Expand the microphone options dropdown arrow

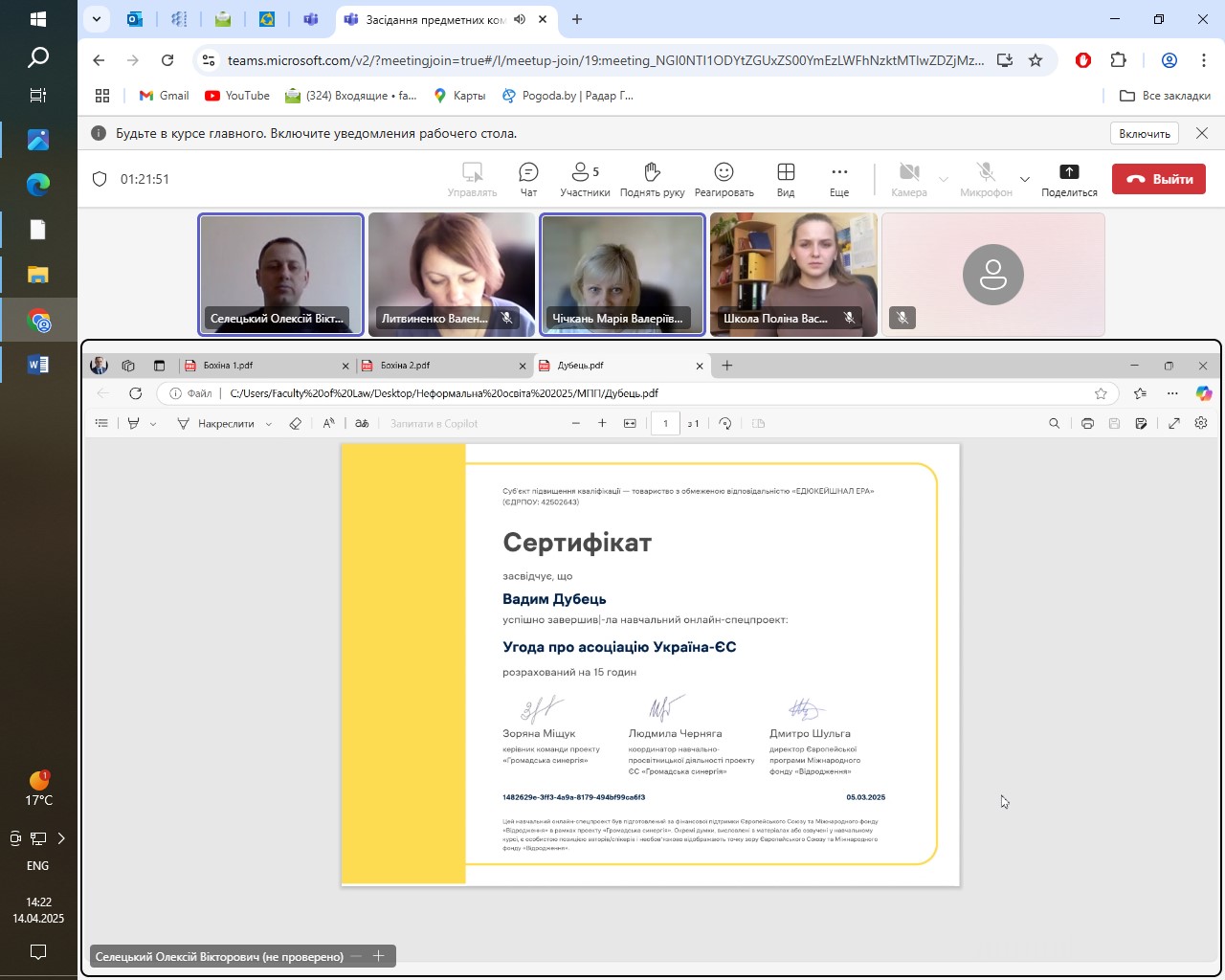[1025, 179]
